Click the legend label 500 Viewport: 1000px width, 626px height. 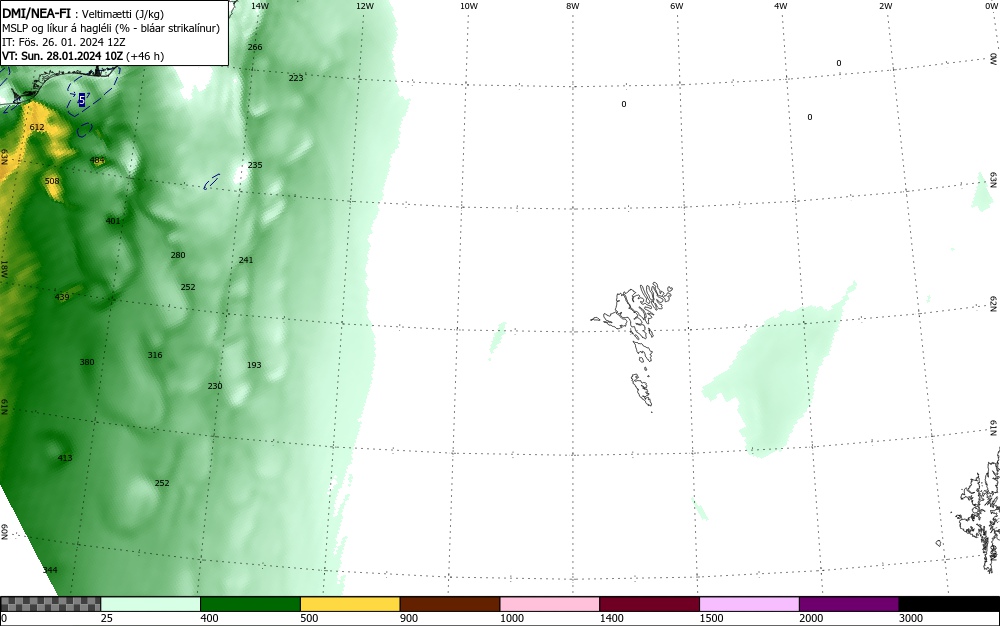[x=309, y=618]
